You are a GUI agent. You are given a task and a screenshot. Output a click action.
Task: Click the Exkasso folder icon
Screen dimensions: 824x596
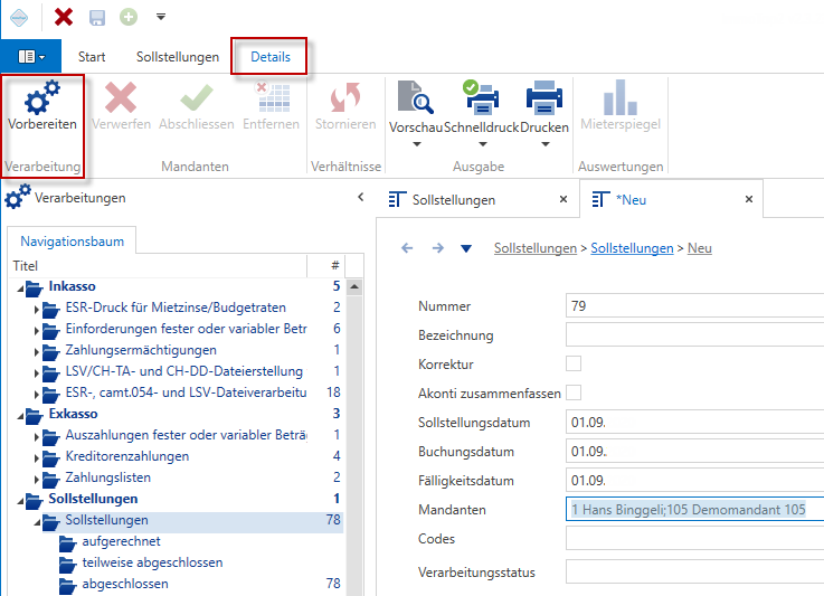(x=34, y=416)
